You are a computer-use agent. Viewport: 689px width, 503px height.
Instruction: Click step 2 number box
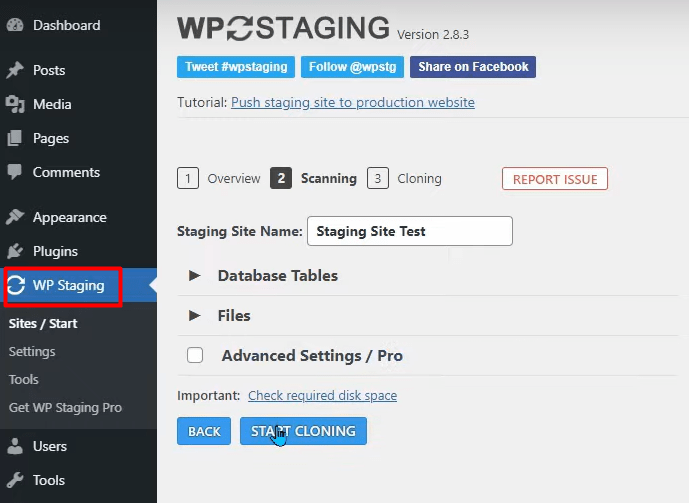coord(281,178)
